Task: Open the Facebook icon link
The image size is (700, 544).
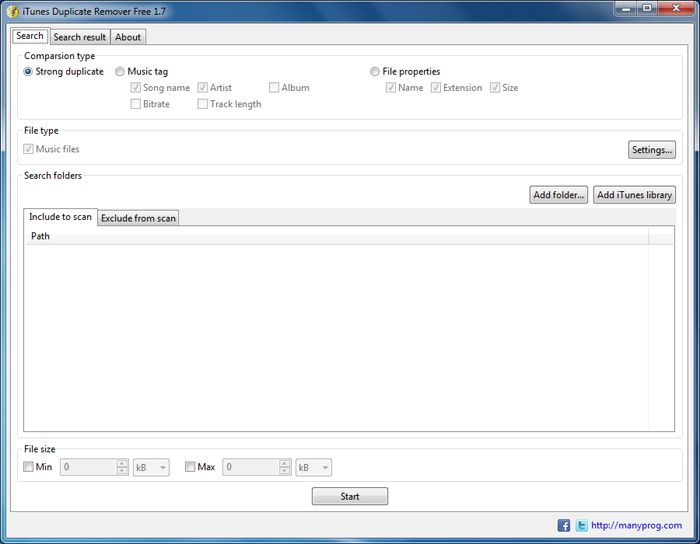Action: click(563, 525)
